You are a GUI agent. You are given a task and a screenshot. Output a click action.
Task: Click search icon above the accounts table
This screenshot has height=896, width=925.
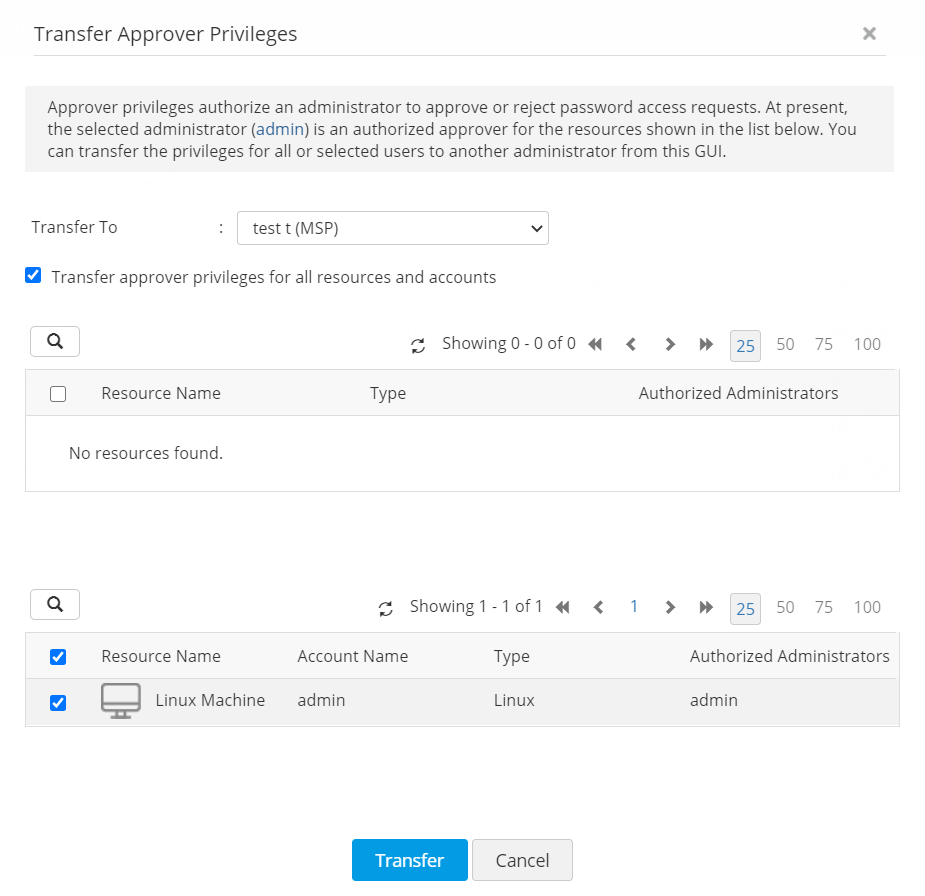(55, 604)
